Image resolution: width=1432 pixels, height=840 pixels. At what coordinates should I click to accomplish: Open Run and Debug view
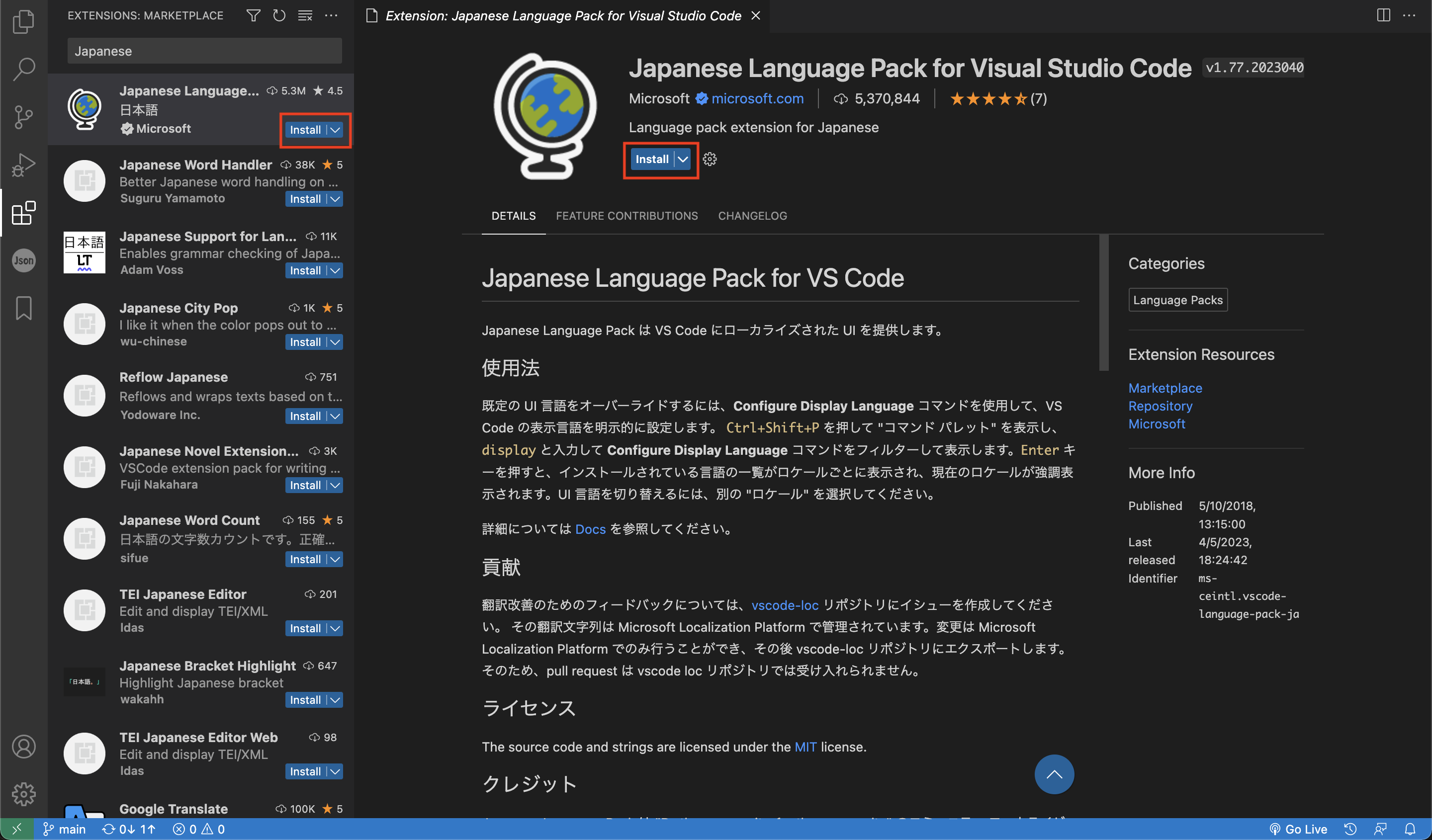point(23,166)
